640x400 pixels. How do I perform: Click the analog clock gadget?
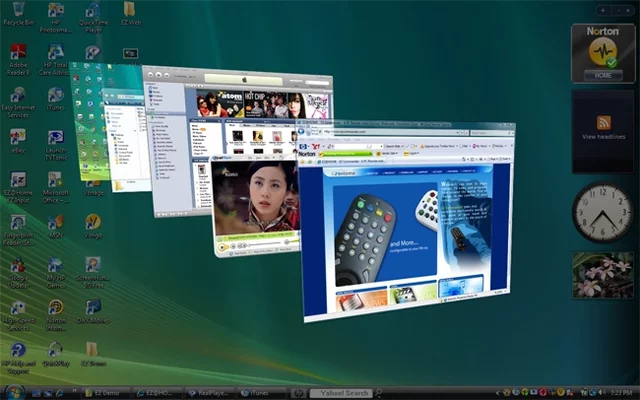pyautogui.click(x=603, y=213)
